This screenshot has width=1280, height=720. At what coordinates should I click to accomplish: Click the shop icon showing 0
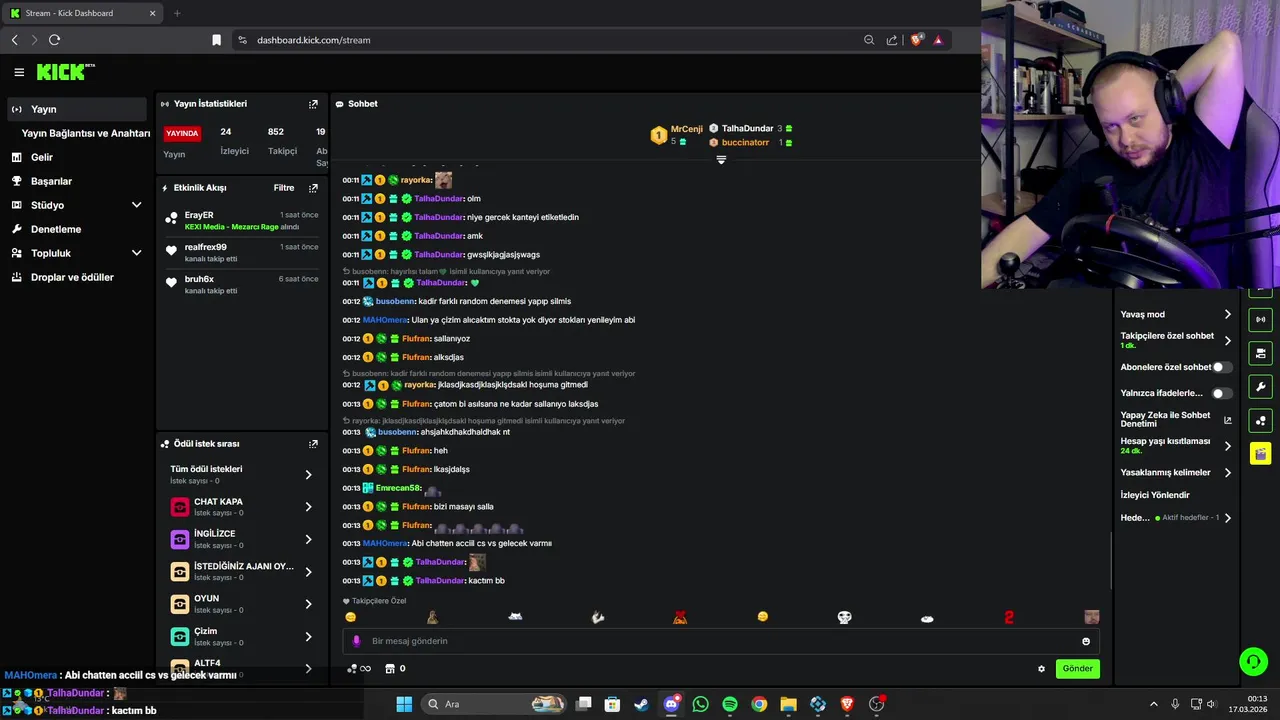coord(396,669)
